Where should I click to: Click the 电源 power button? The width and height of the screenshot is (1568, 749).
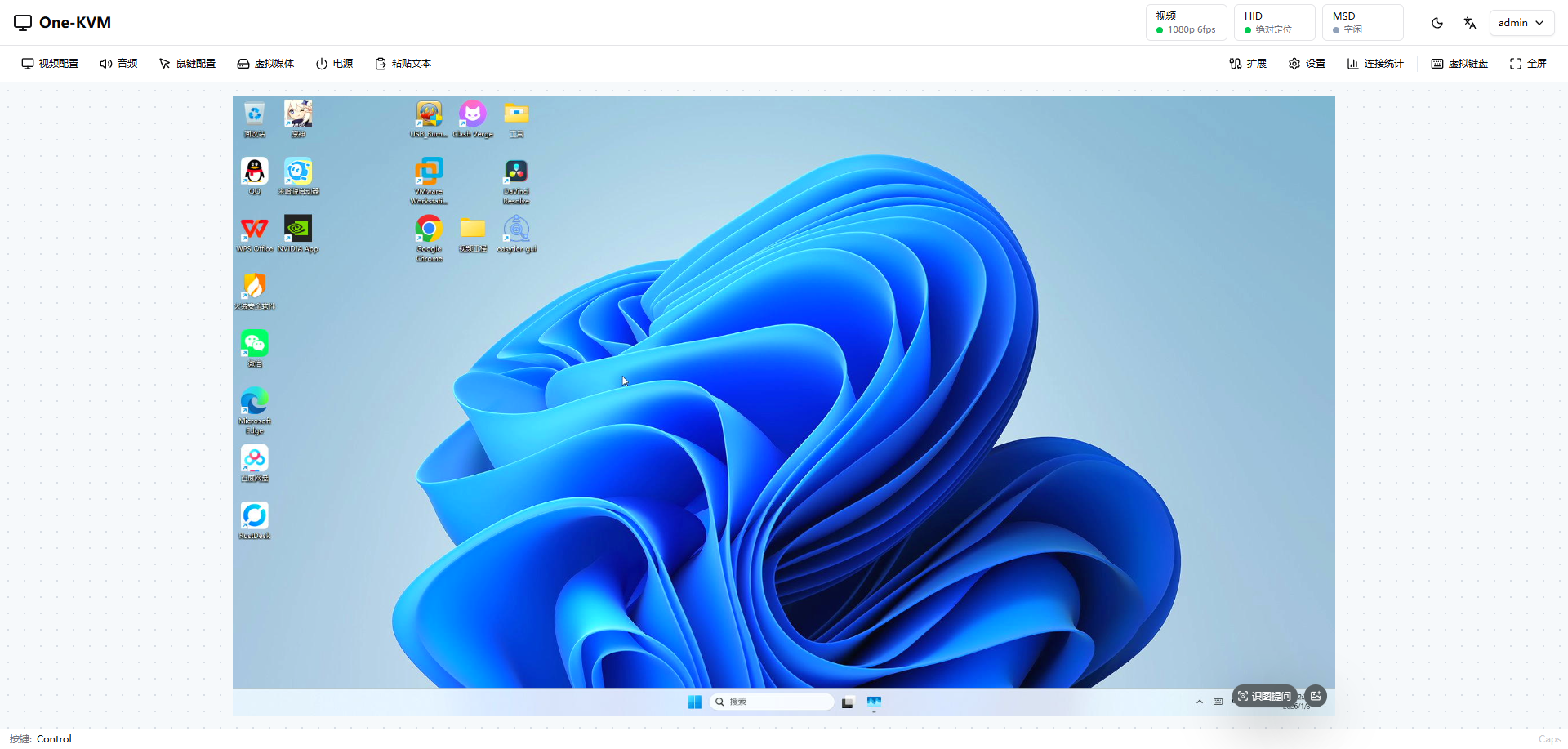point(335,64)
